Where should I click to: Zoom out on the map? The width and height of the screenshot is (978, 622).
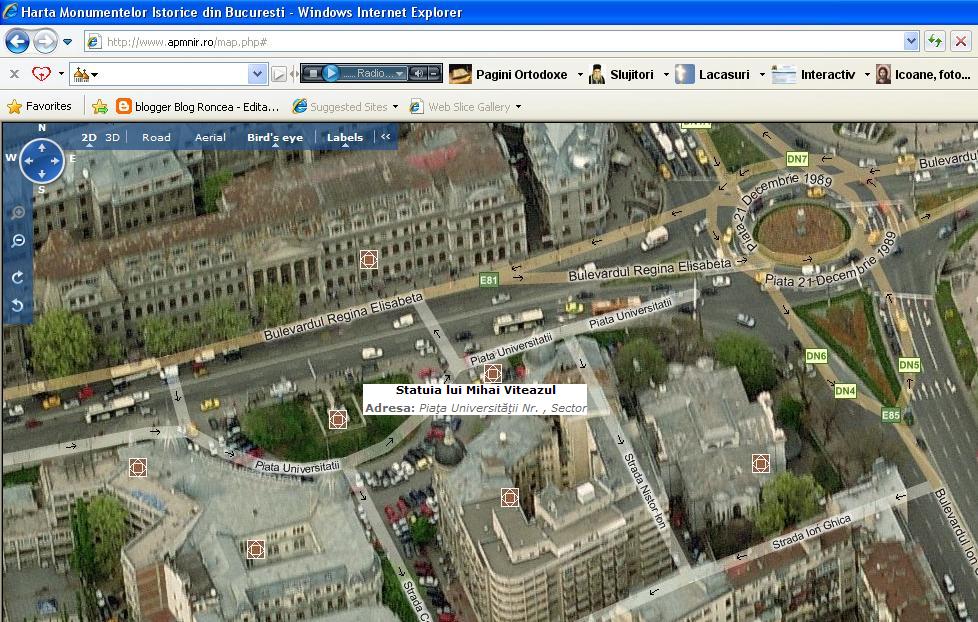point(17,240)
